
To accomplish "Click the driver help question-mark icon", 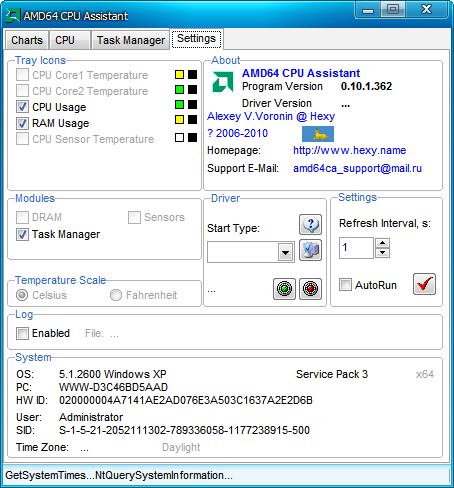I will click(x=310, y=225).
